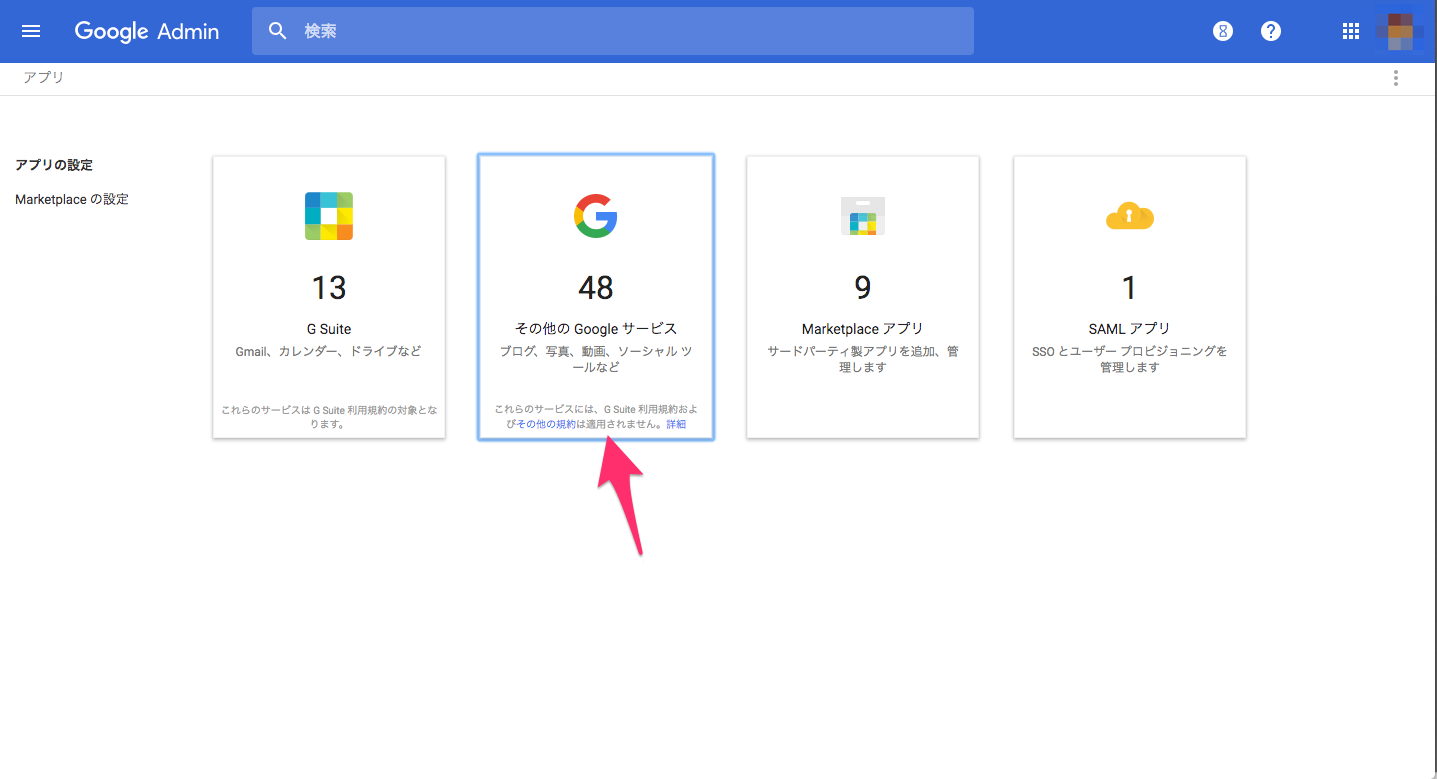Open the help question mark icon
1437x779 pixels.
click(1271, 31)
